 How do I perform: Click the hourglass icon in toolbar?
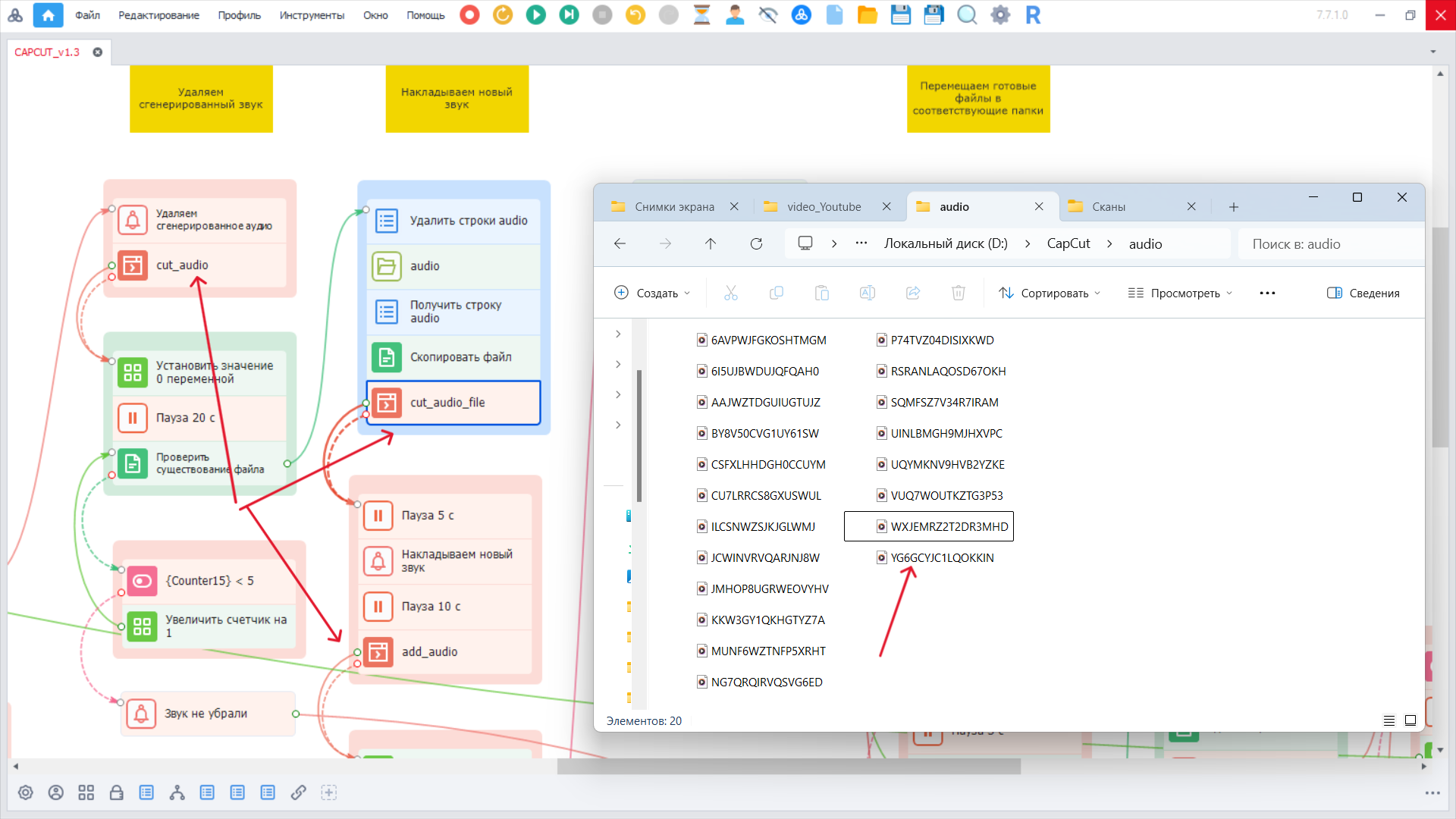click(x=701, y=14)
